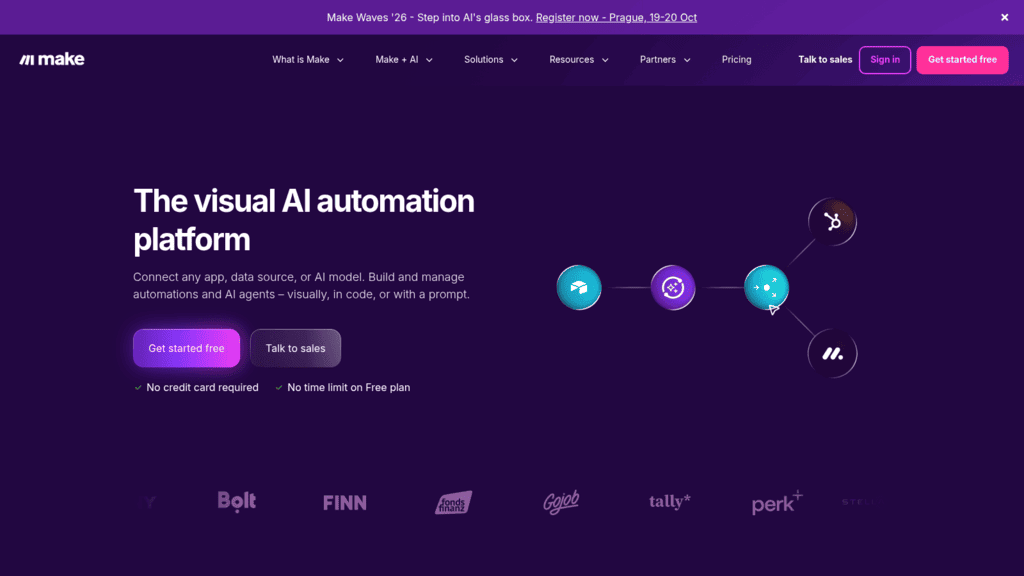Click the No credit card required text

202,387
